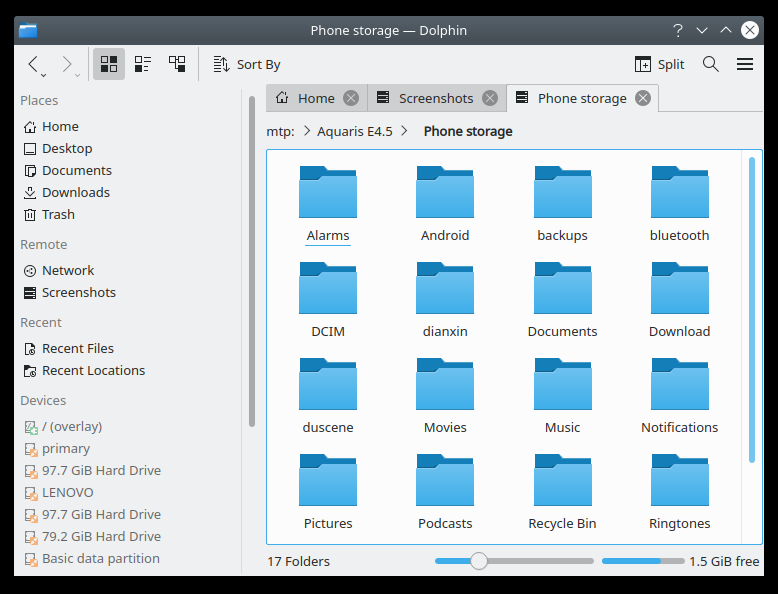Split the view with Split button
The image size is (778, 594).
tap(660, 64)
